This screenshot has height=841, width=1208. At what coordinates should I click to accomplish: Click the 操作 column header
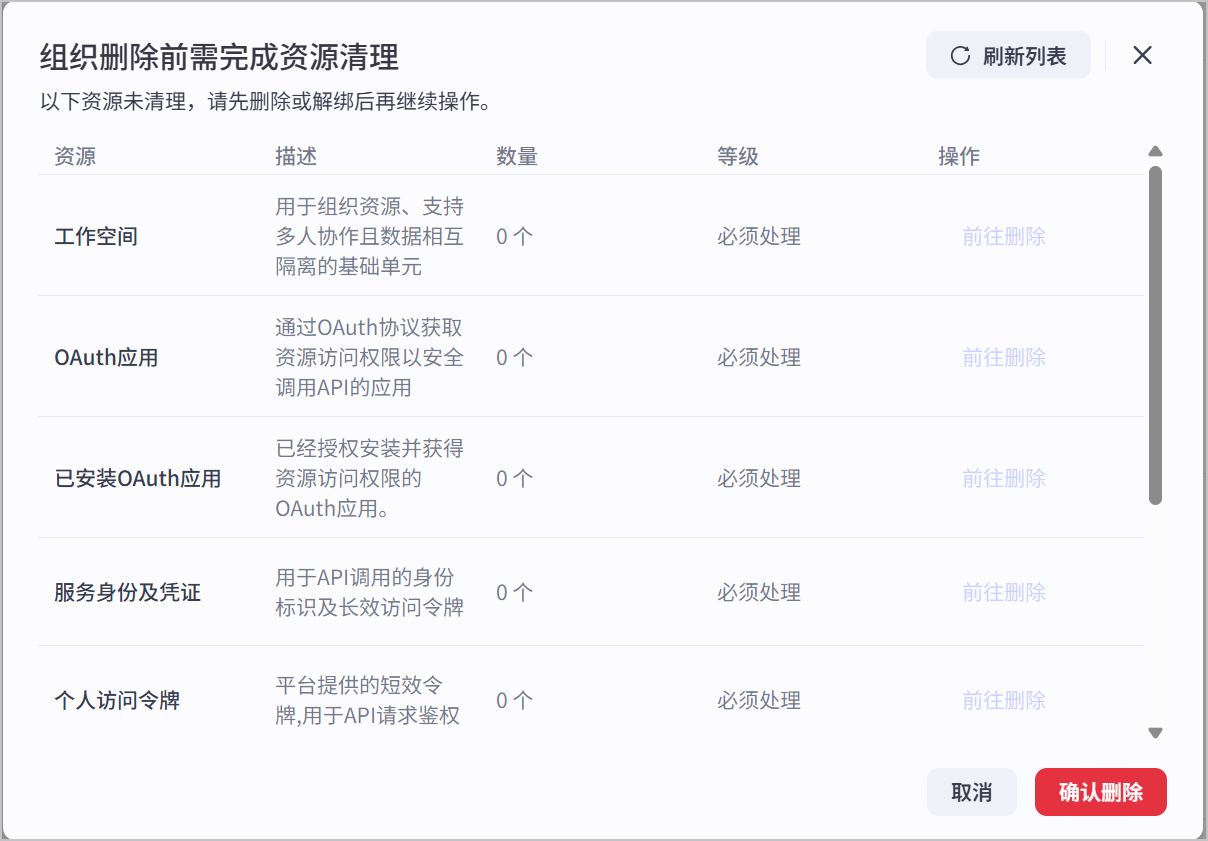pos(959,156)
